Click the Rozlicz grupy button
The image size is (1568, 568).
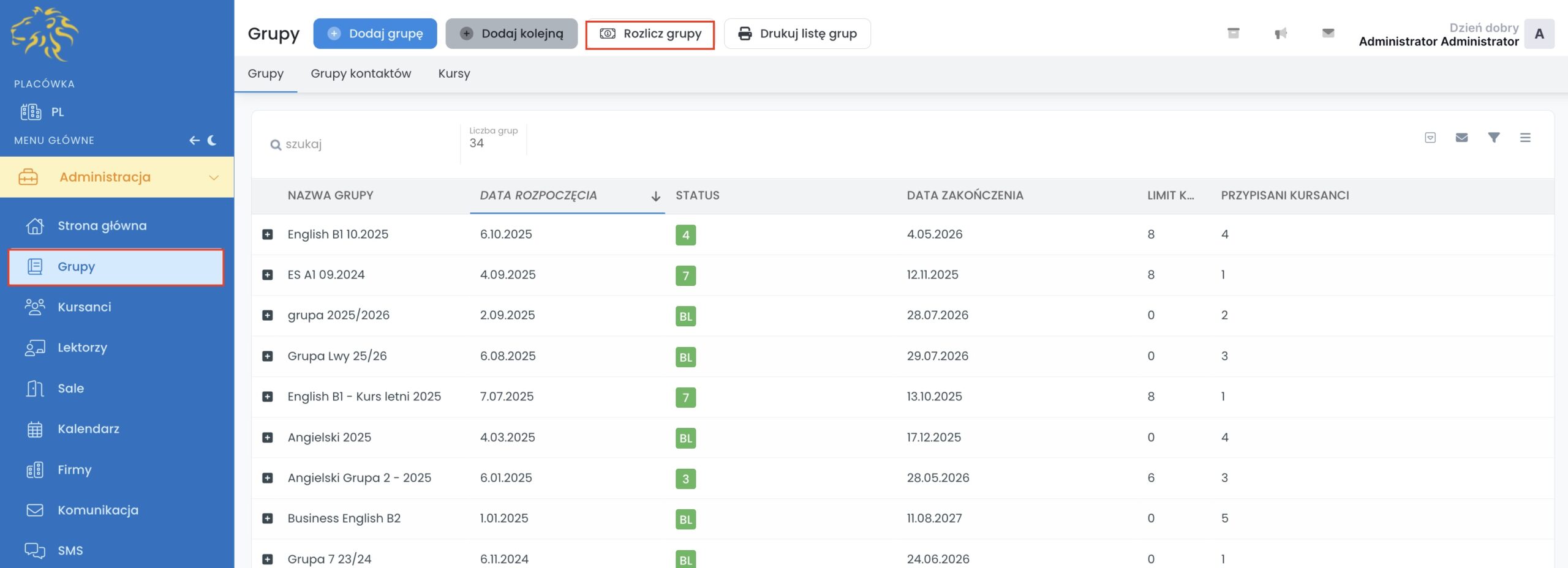pos(650,34)
